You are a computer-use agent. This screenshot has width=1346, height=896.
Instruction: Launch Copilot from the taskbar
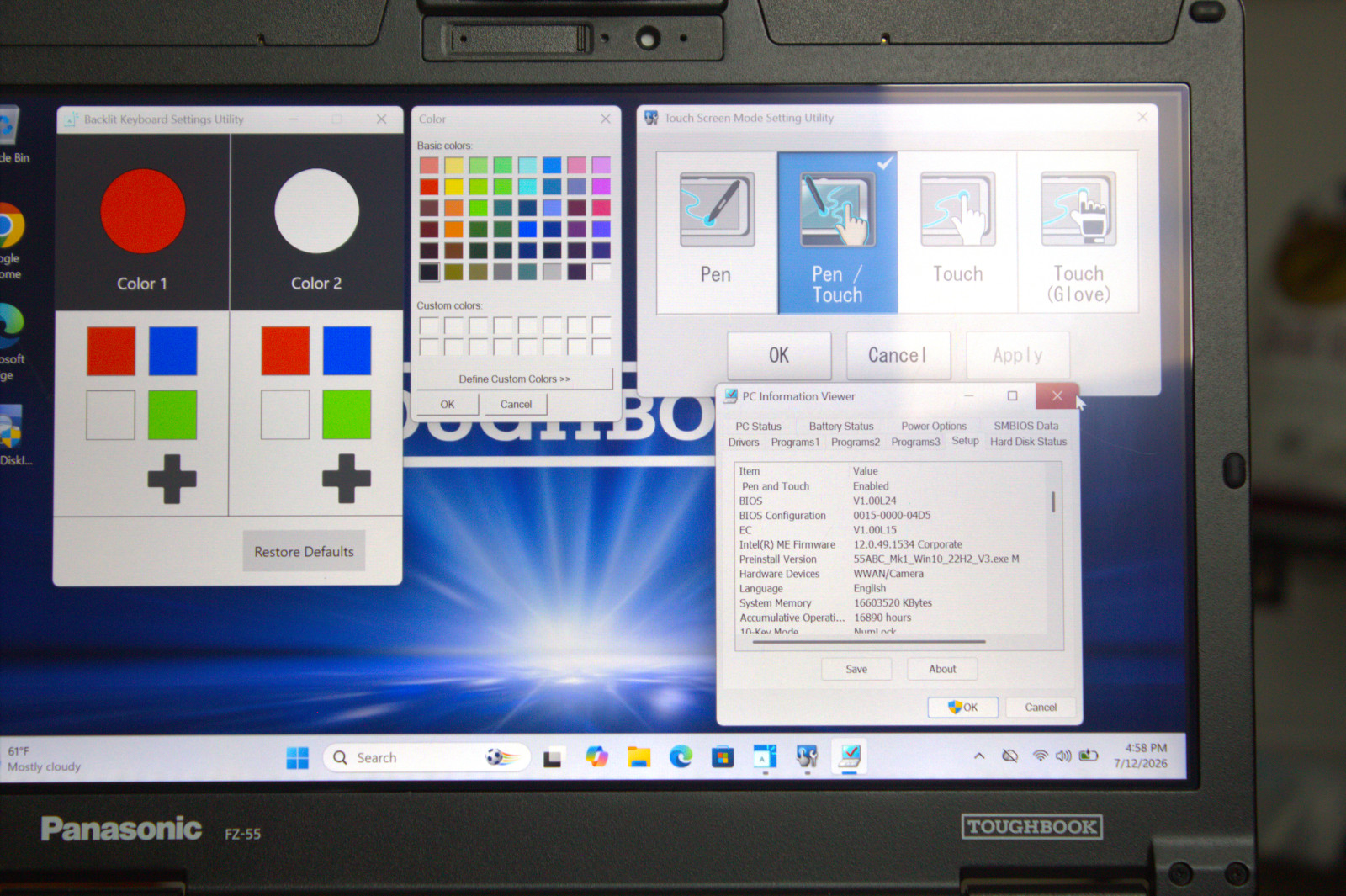point(596,757)
